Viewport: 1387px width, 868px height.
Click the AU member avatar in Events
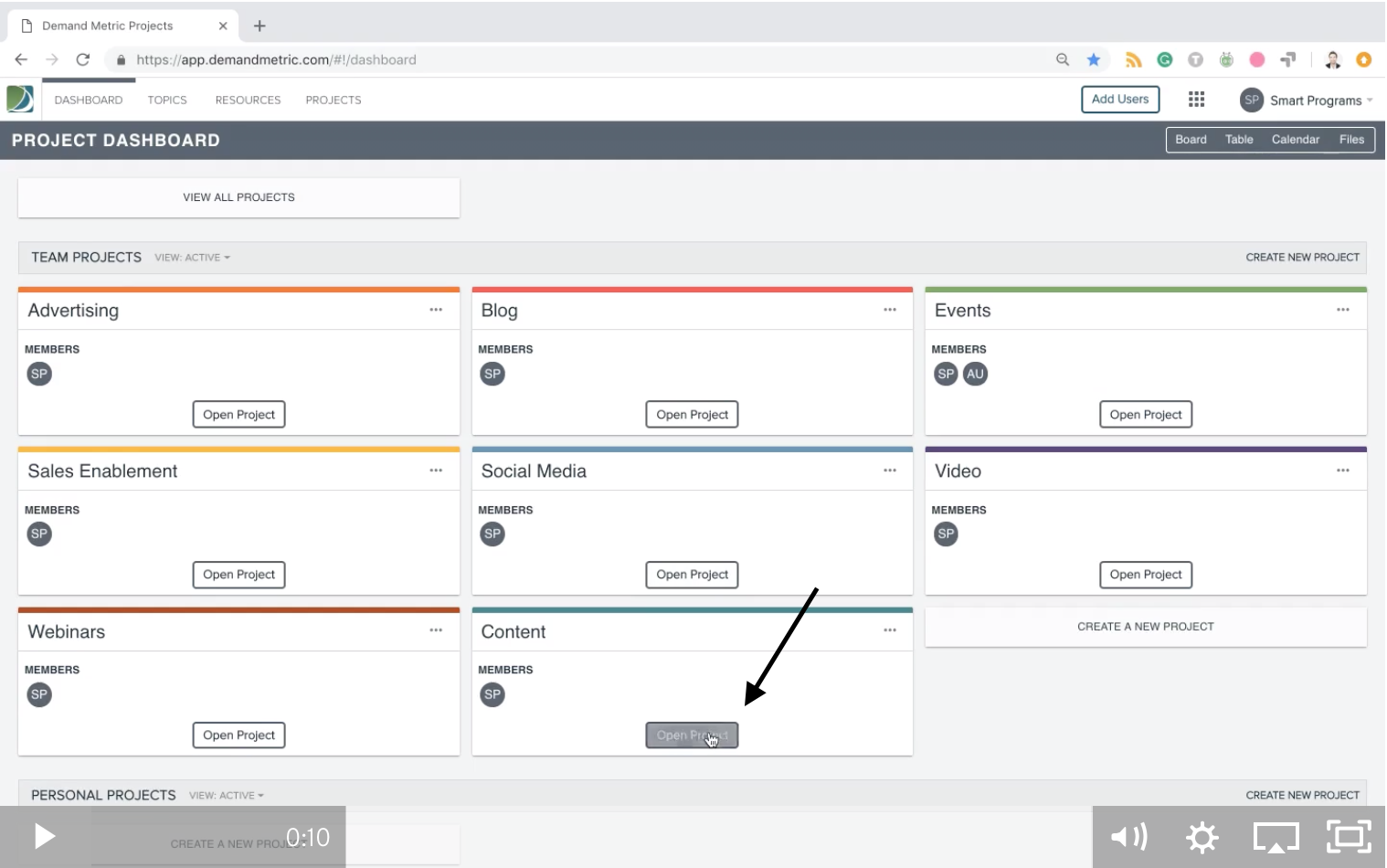tap(976, 374)
